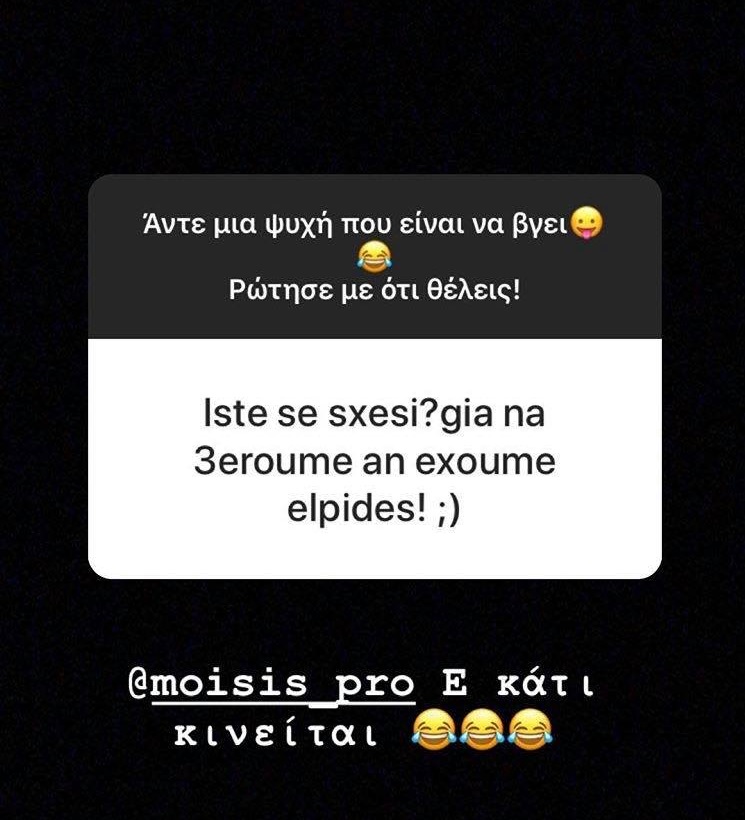The width and height of the screenshot is (745, 820).
Task: Tap the white answer box of question sticker
Action: coord(375,459)
